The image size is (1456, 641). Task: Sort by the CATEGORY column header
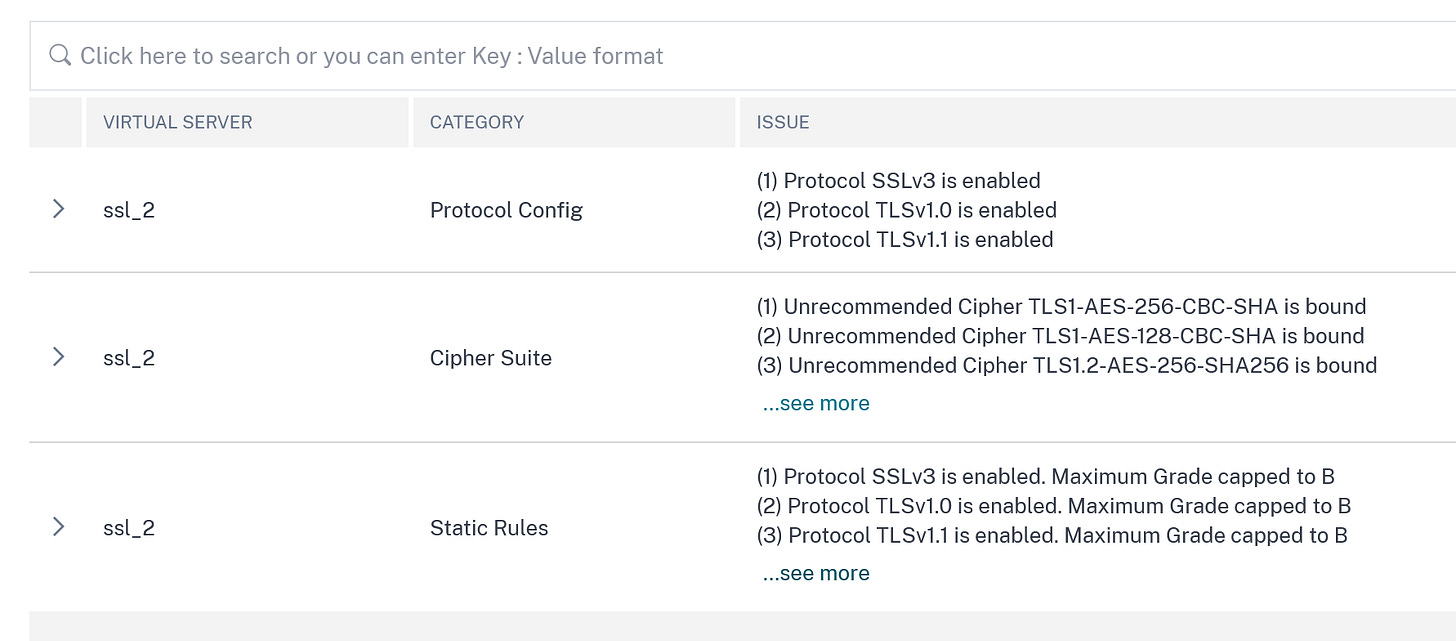pos(477,122)
